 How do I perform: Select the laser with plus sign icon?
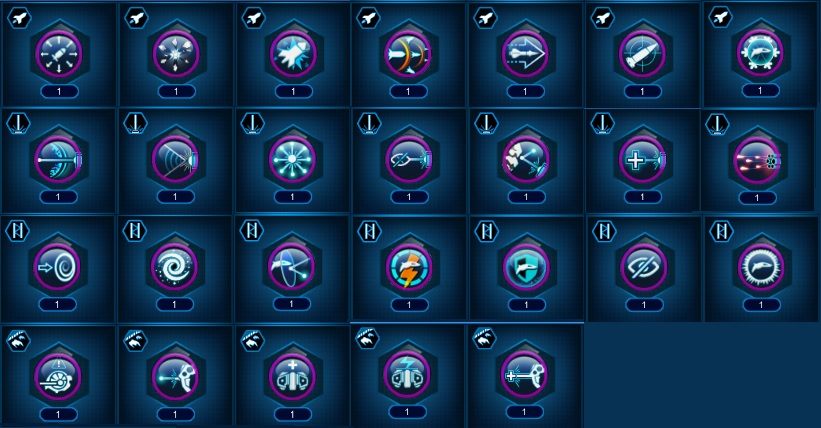(x=642, y=159)
